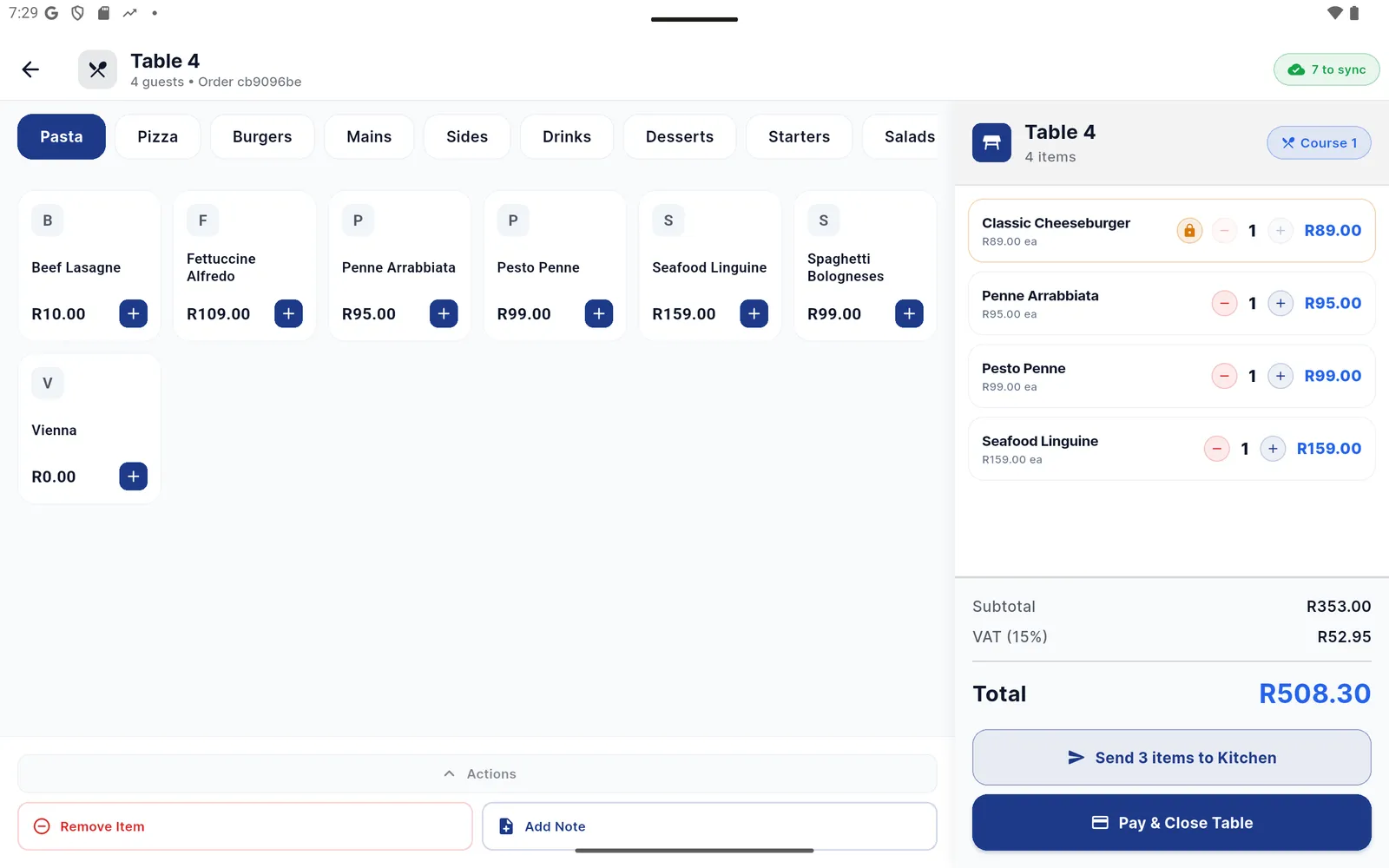Go back using the arrow icon
This screenshot has width=1389, height=868.
point(30,69)
